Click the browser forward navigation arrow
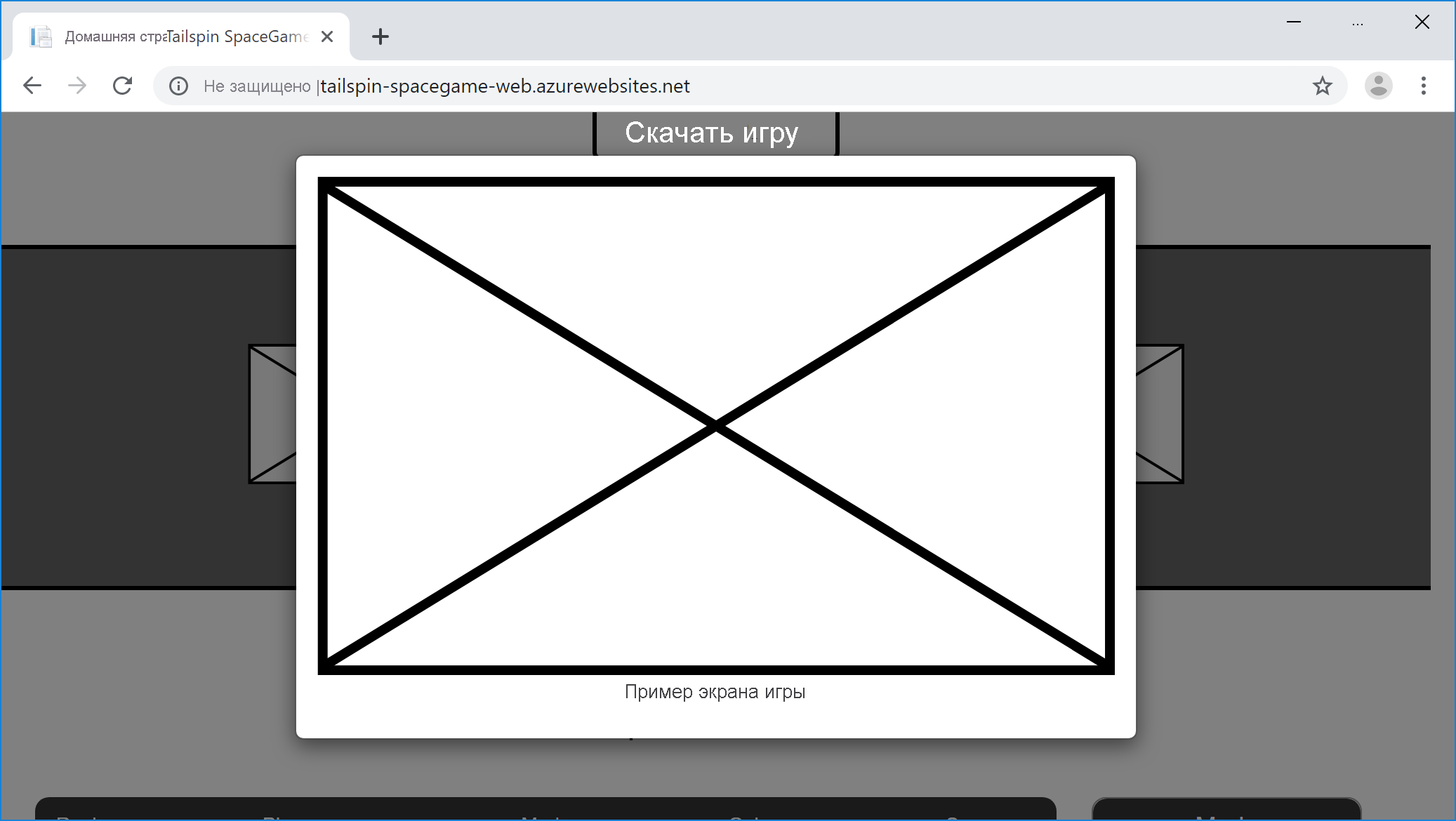Screen dimensions: 1456x821 point(78,86)
